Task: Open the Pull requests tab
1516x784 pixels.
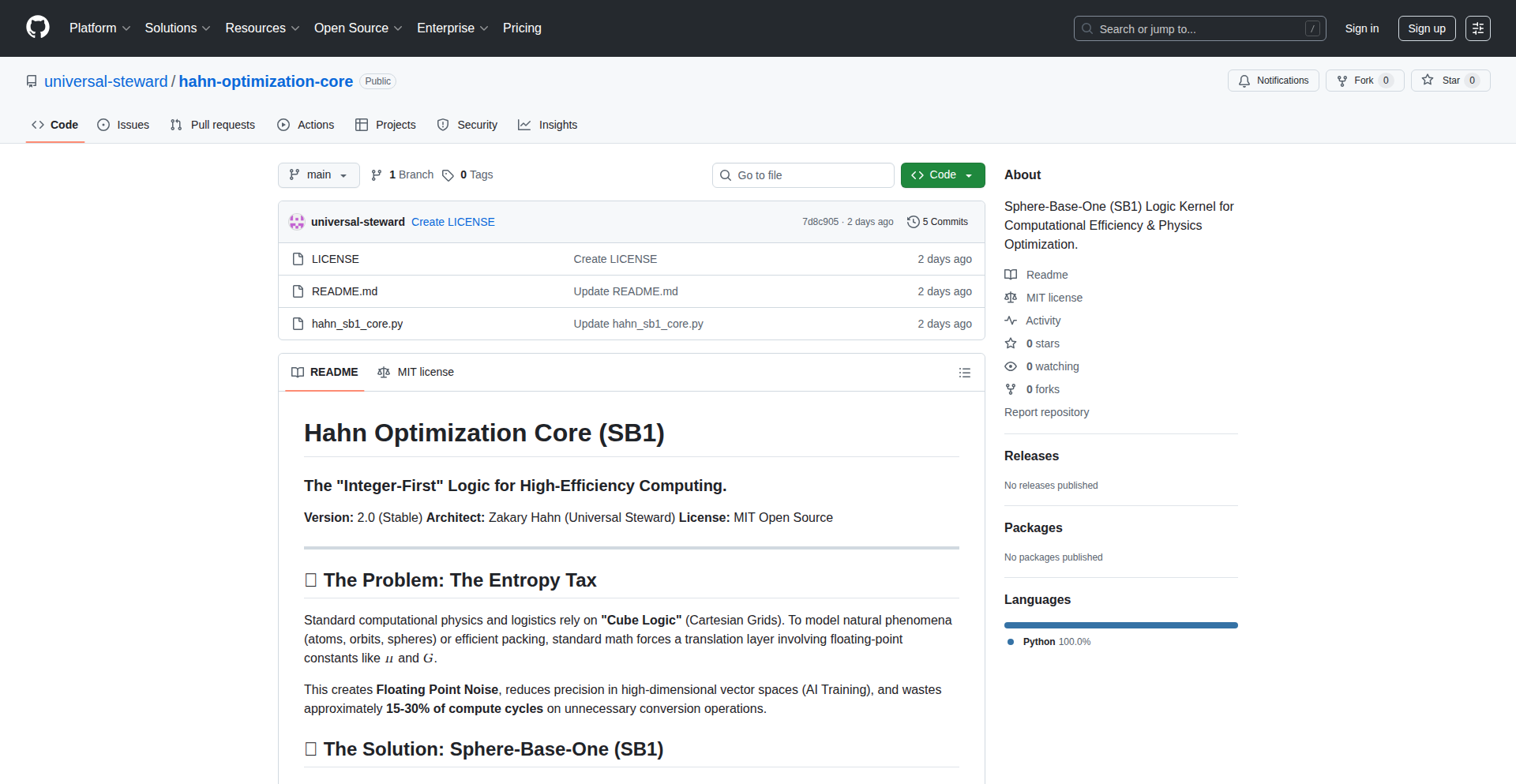Action: pyautogui.click(x=212, y=125)
